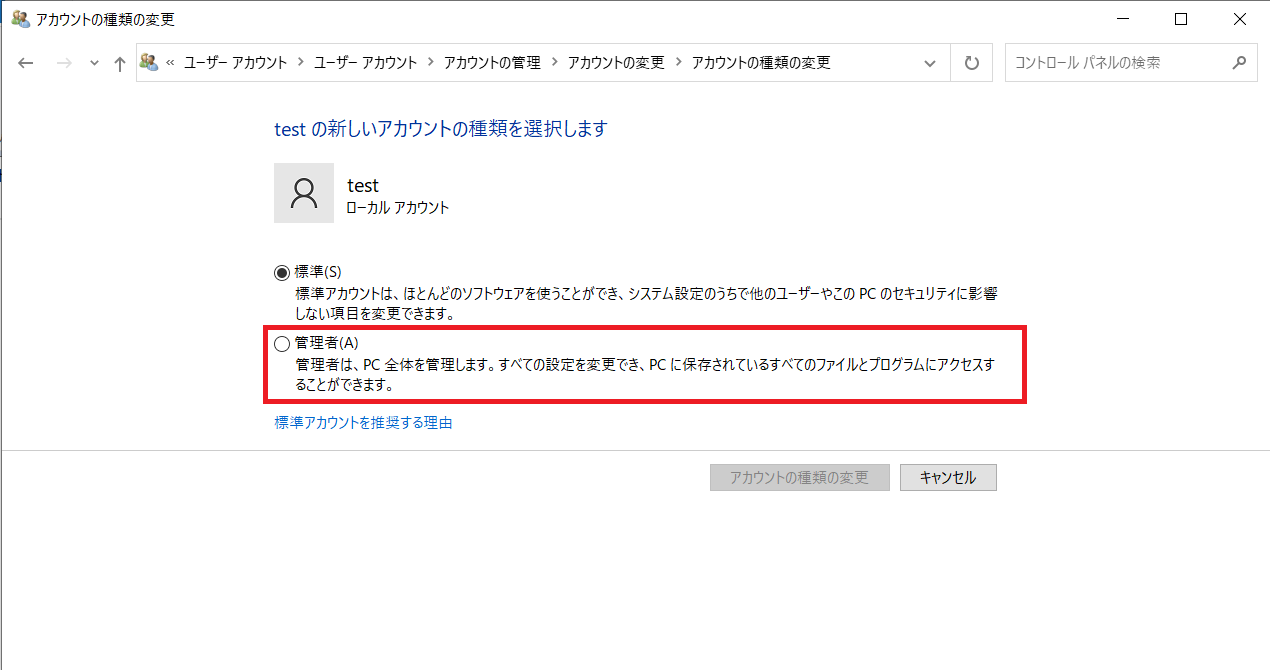Maximize the window
Image resolution: width=1270 pixels, height=670 pixels.
pos(1181,19)
